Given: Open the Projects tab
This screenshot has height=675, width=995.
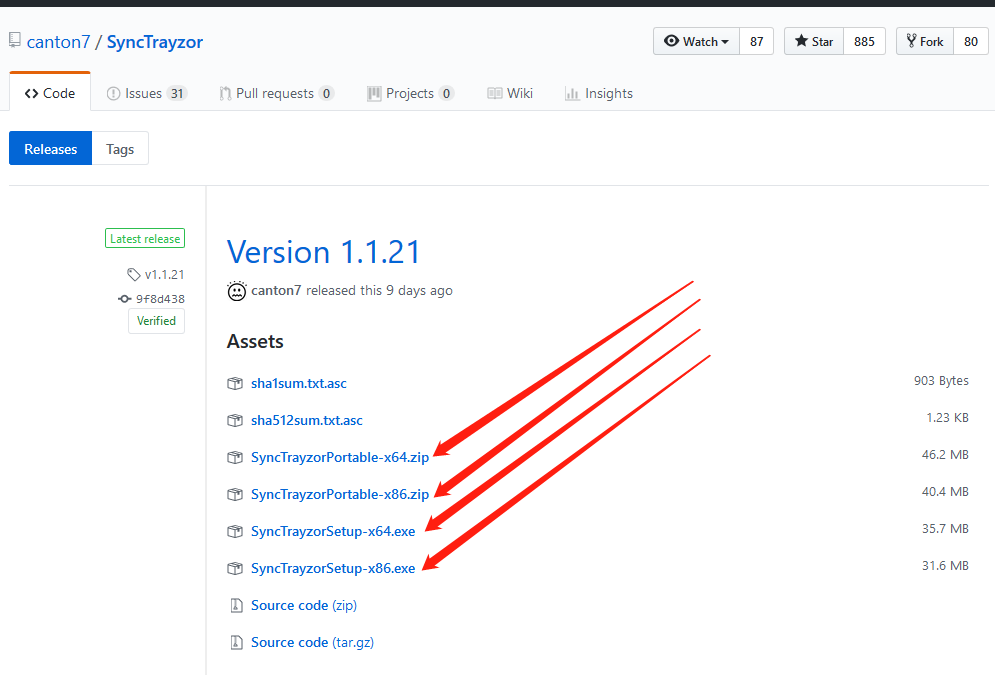Looking at the screenshot, I should 411,93.
